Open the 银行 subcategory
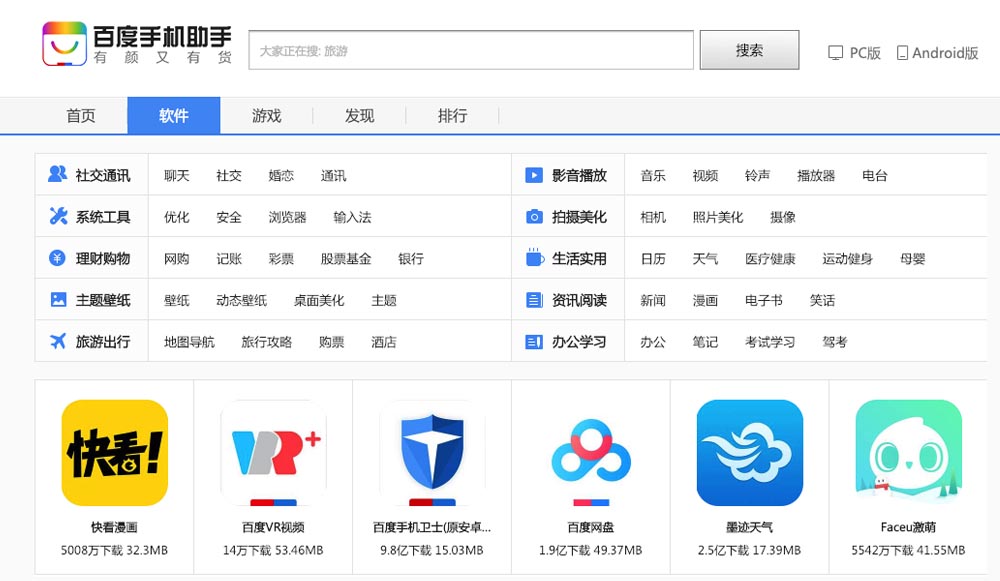This screenshot has height=581, width=1000. 411,258
